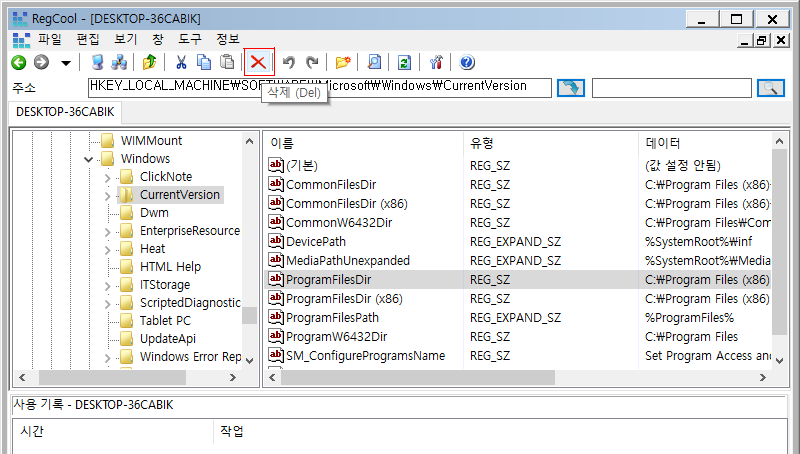Click the Redo arrow icon
This screenshot has height=454, width=800.
[x=312, y=63]
